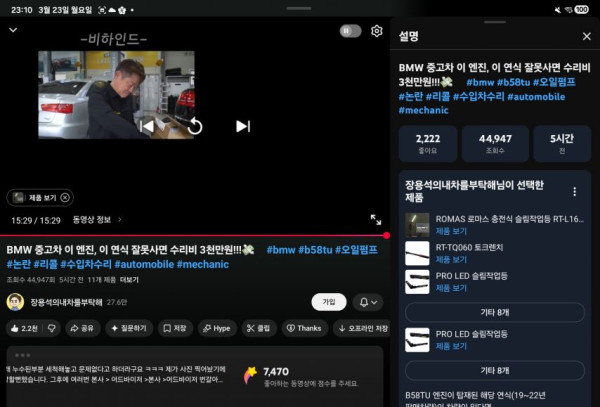
Task: Join the channel with the 가입 button
Action: (329, 302)
